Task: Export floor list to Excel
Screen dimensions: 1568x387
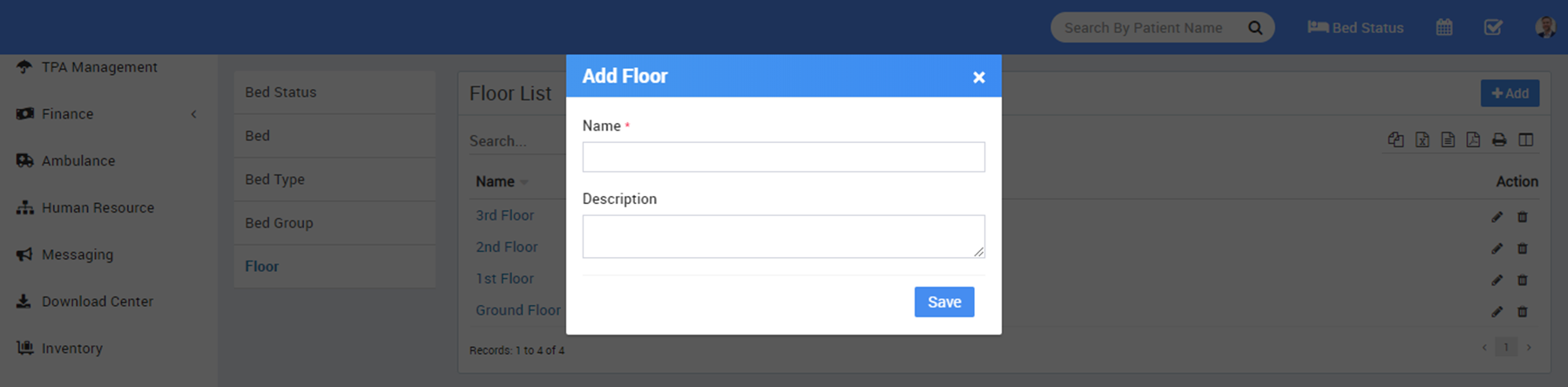Action: click(1423, 139)
